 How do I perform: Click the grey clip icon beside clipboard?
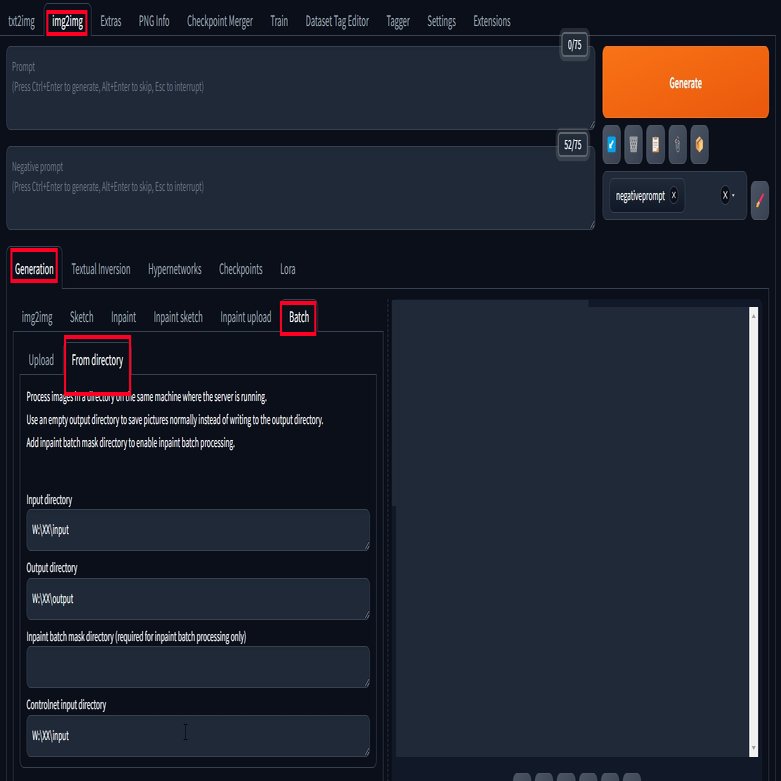[677, 144]
